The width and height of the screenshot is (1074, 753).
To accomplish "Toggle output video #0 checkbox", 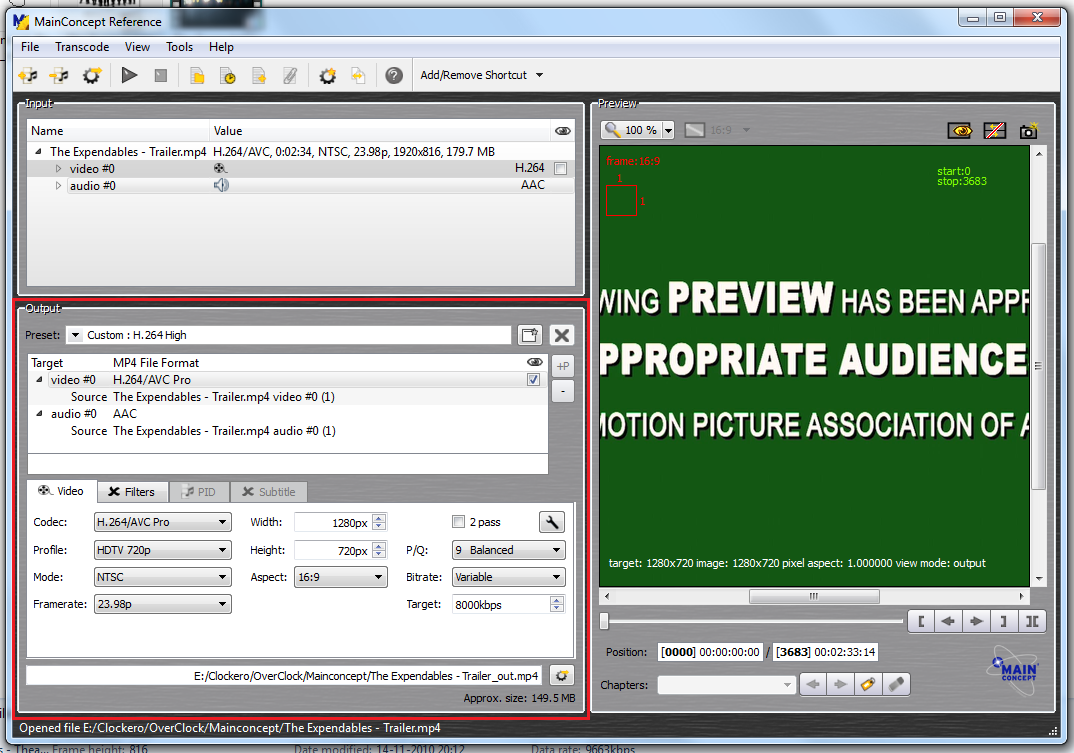I will (534, 380).
